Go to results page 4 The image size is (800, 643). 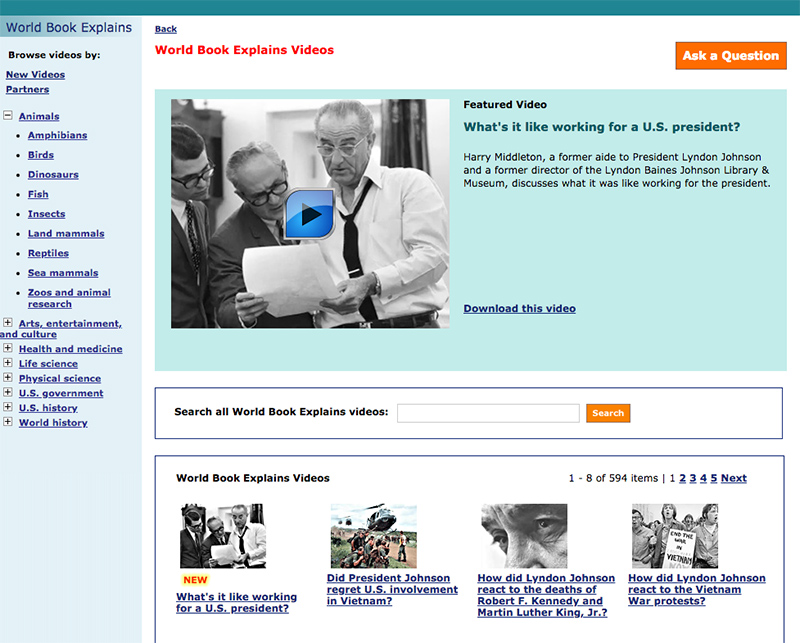tap(703, 478)
